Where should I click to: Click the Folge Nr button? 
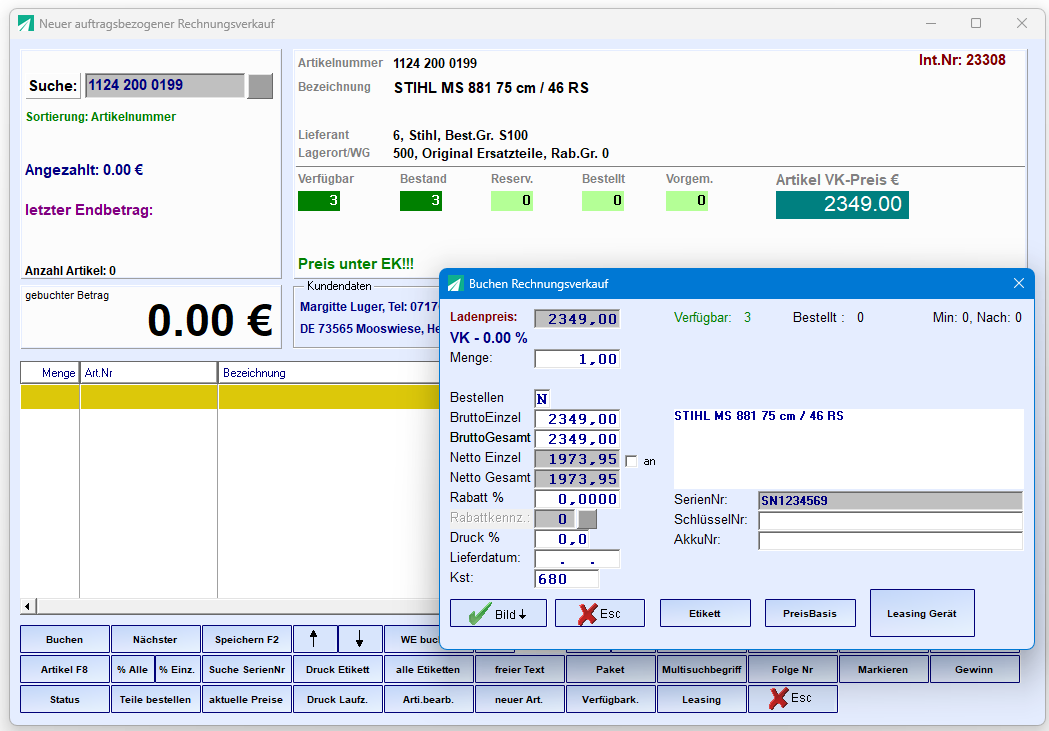click(793, 669)
